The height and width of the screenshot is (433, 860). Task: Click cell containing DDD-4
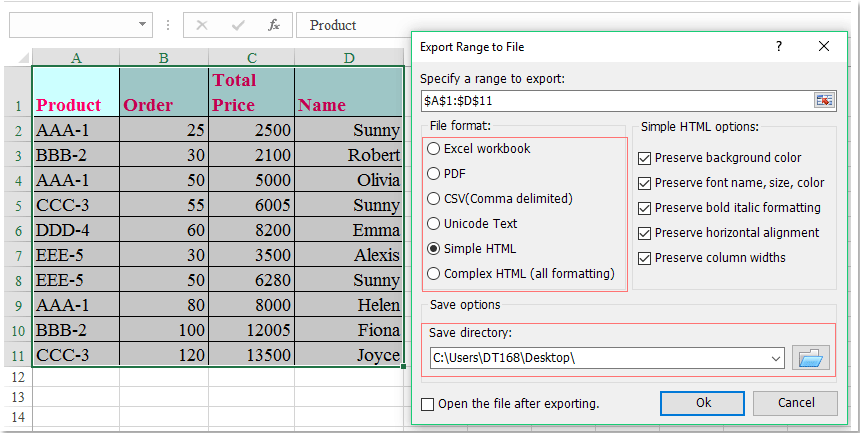pyautogui.click(x=76, y=230)
